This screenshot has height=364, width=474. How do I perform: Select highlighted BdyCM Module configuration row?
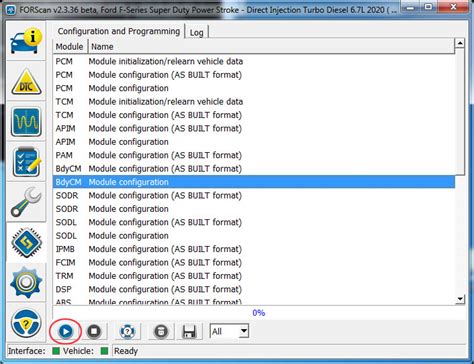(254, 182)
